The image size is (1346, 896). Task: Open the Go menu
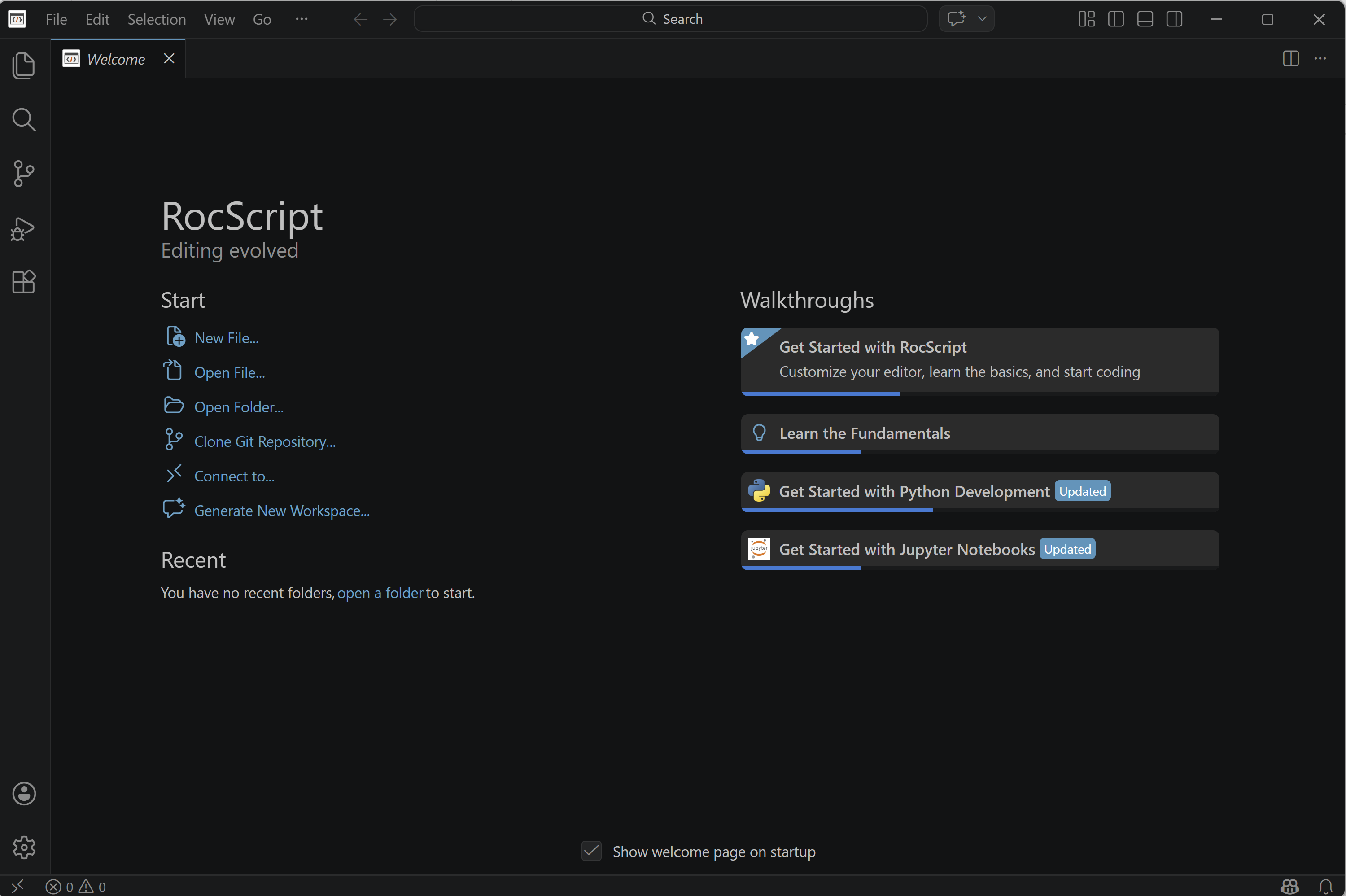click(x=262, y=19)
